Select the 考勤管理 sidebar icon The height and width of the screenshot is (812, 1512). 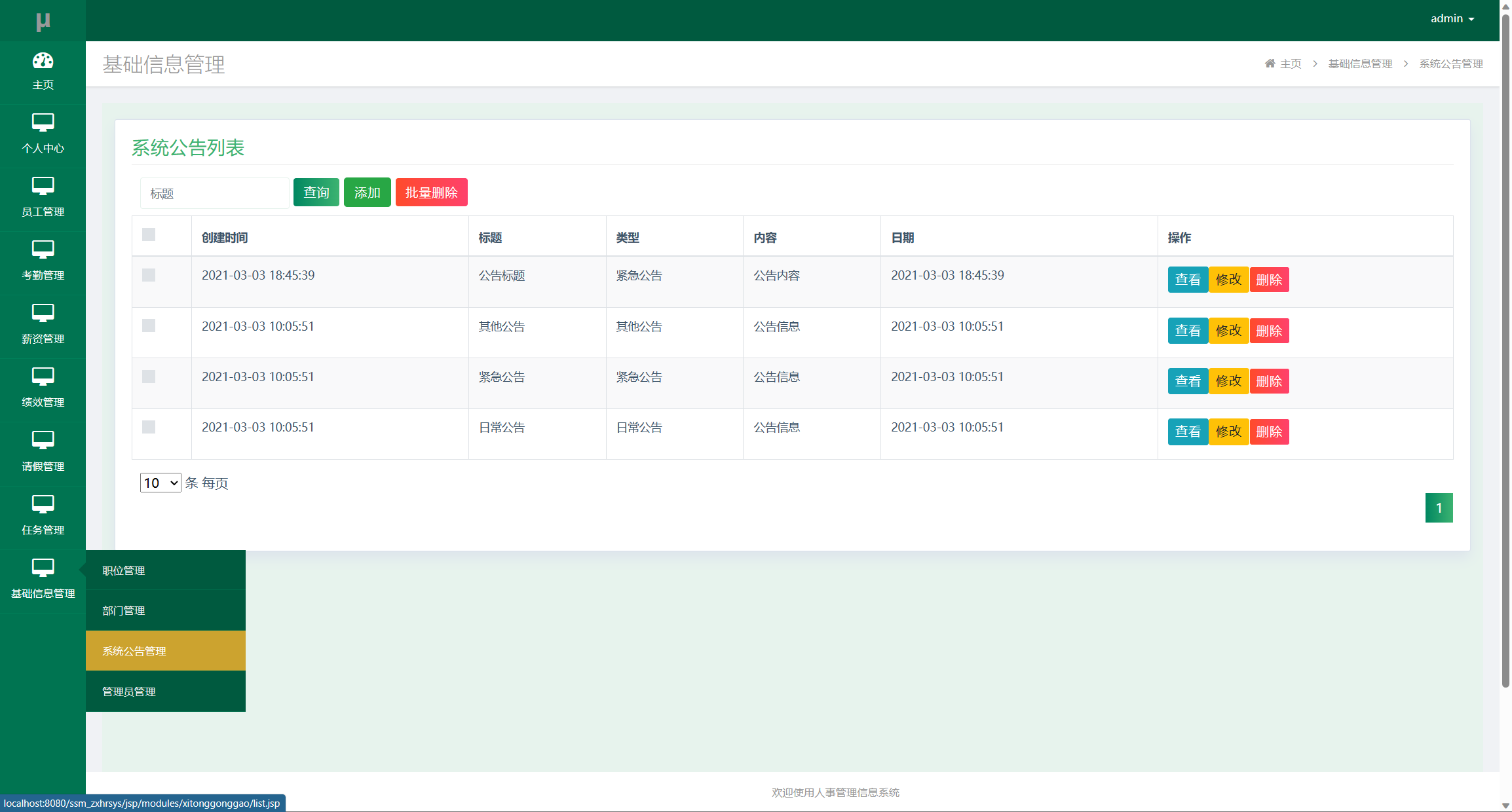(43, 249)
